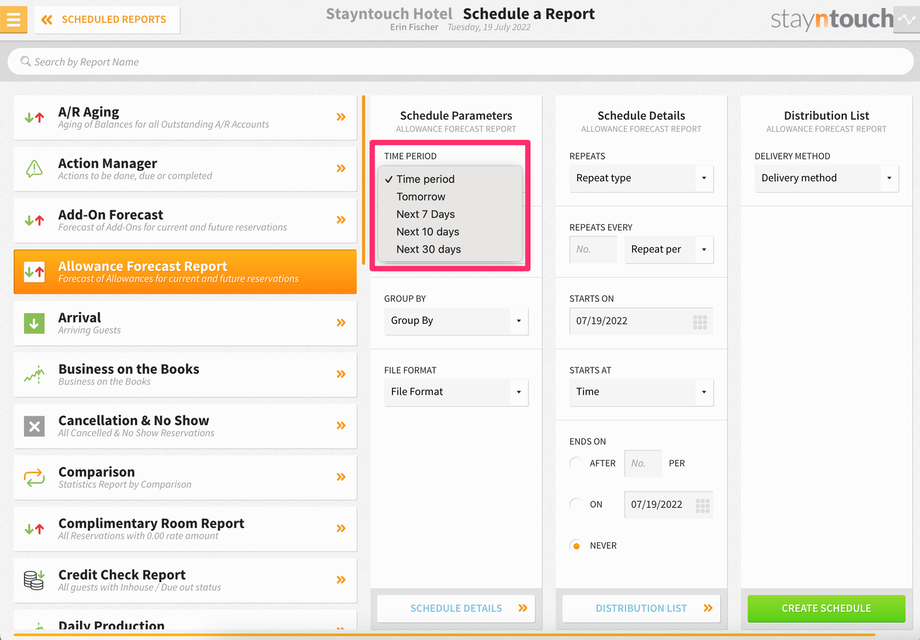Click the Starts On date field
Viewport: 920px width, 640px height.
tap(641, 321)
